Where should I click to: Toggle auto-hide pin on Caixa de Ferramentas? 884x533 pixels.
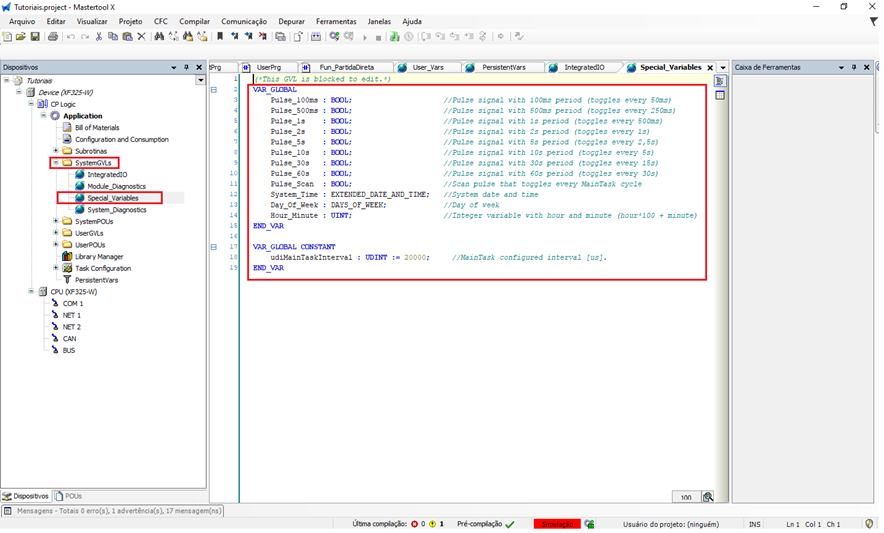point(854,67)
